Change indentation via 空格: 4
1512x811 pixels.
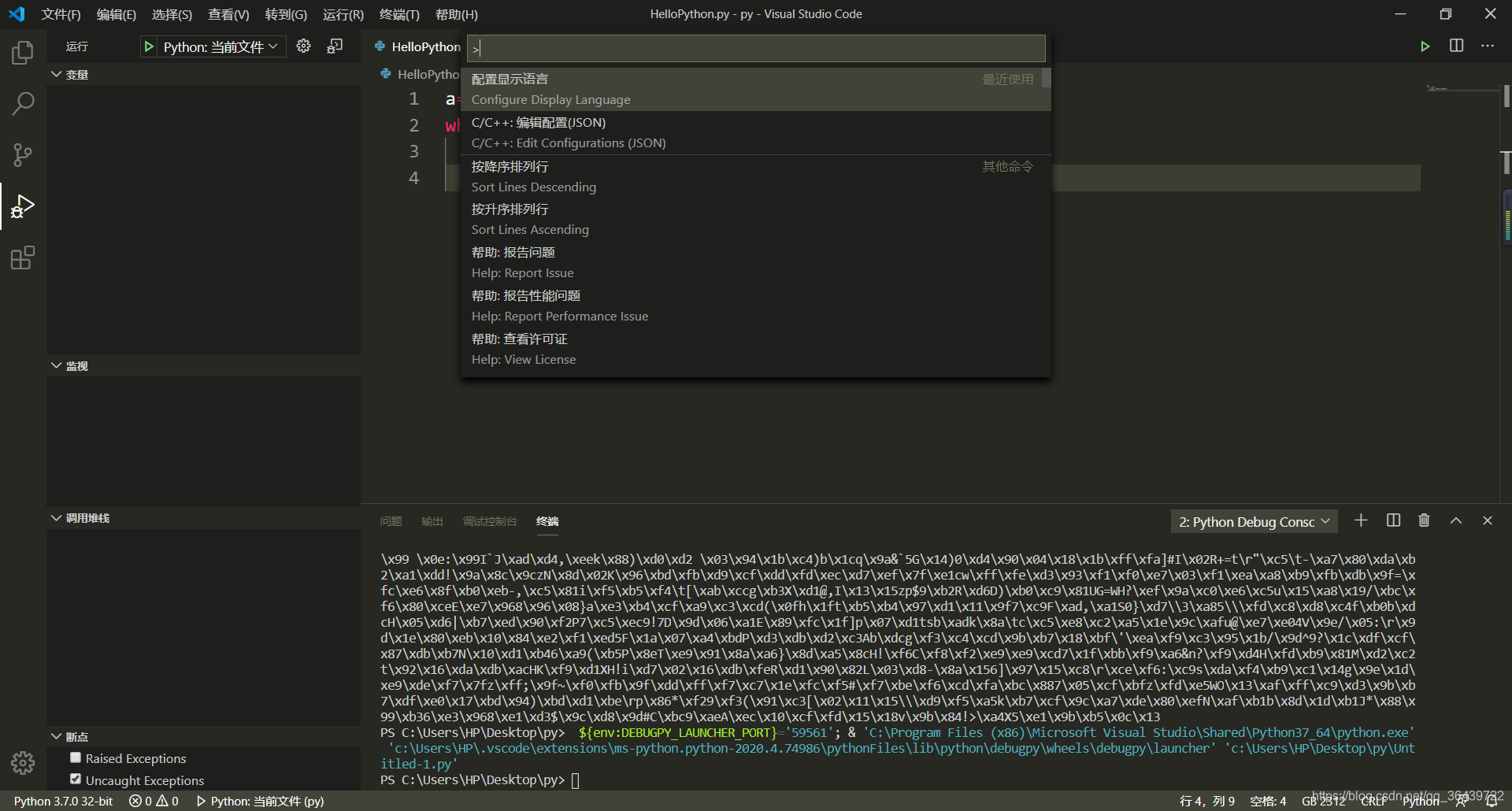(1268, 801)
